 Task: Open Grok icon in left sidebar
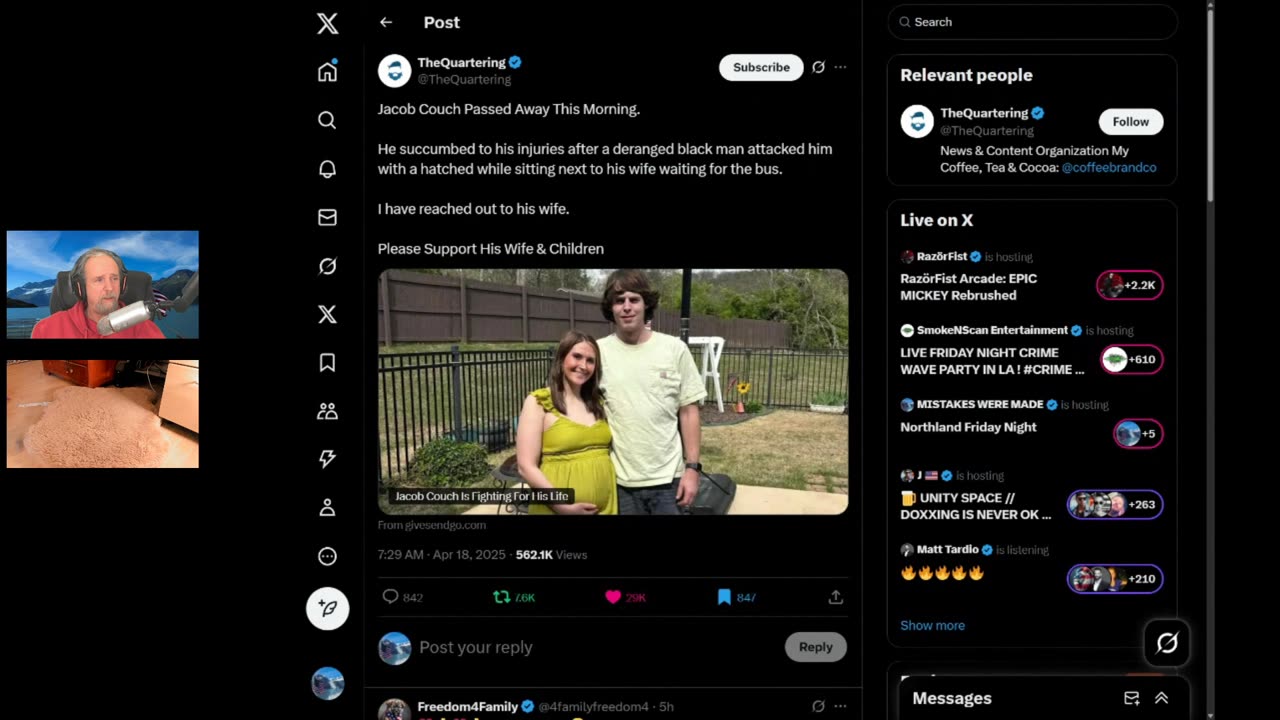pyautogui.click(x=327, y=266)
